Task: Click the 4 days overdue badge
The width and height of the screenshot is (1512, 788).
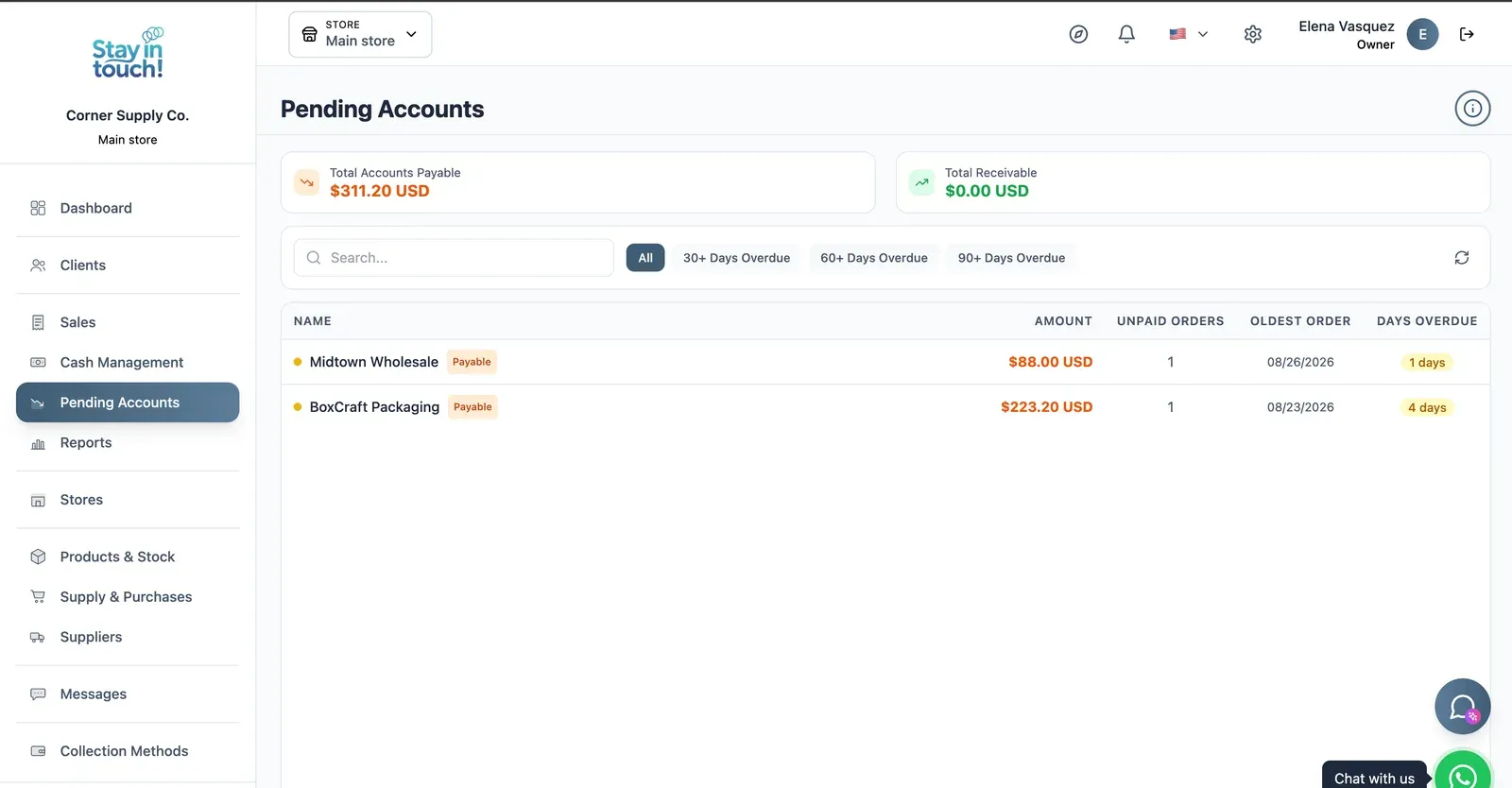Action: (1427, 408)
